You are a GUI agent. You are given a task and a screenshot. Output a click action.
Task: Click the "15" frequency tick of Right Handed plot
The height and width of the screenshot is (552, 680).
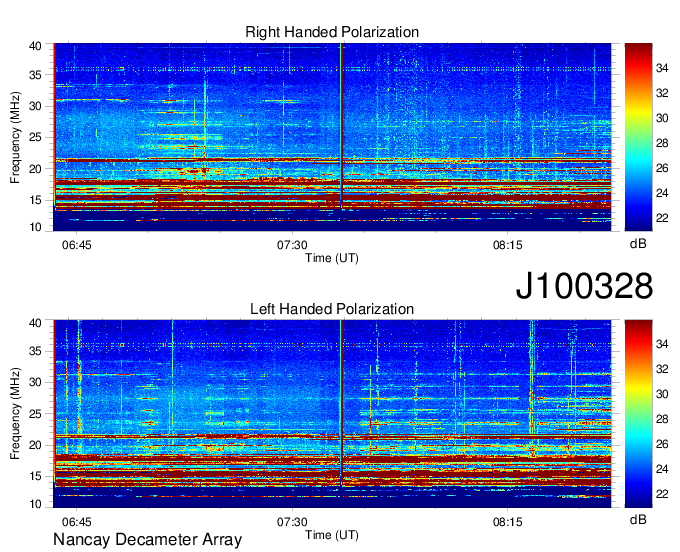[x=35, y=200]
